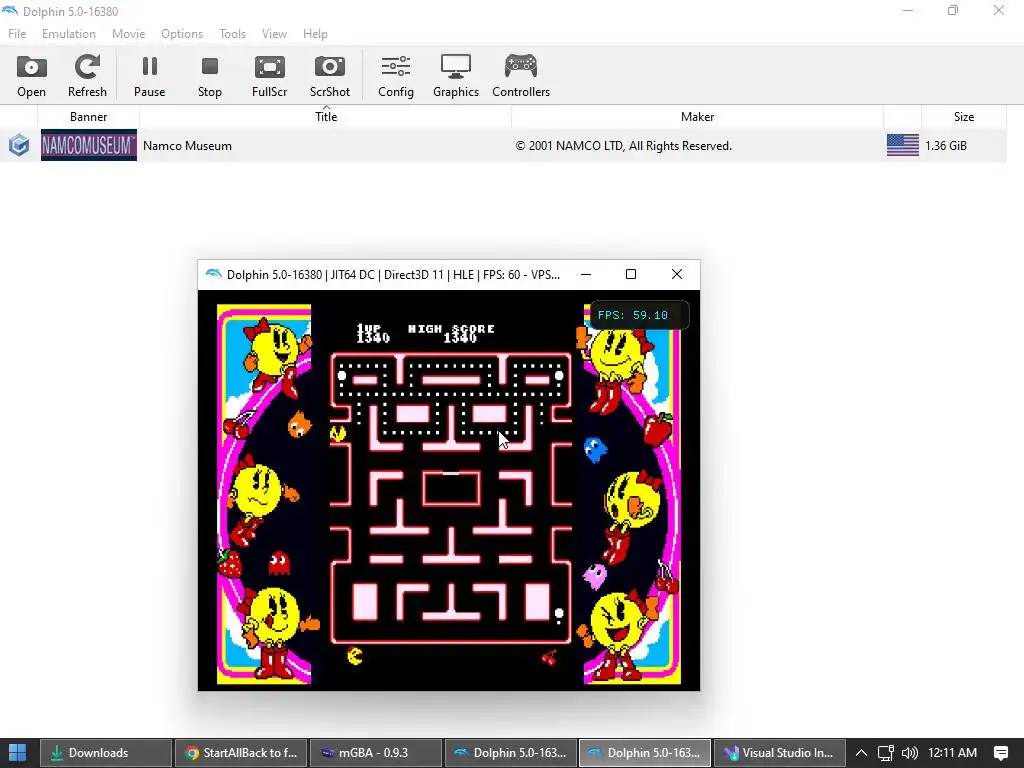The image size is (1024, 768).
Task: Click the pink ghost in the right border art
Action: point(594,576)
